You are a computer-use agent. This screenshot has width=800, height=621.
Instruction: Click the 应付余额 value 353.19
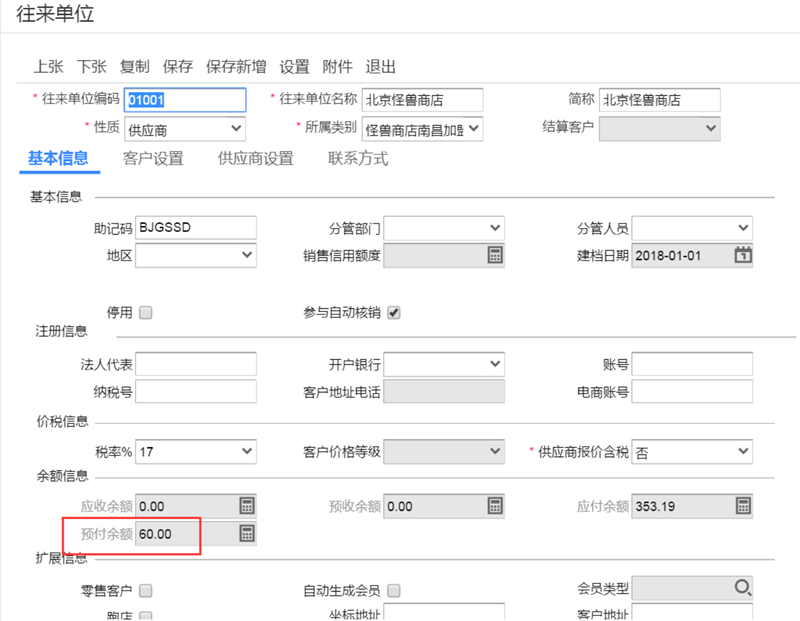tap(655, 507)
